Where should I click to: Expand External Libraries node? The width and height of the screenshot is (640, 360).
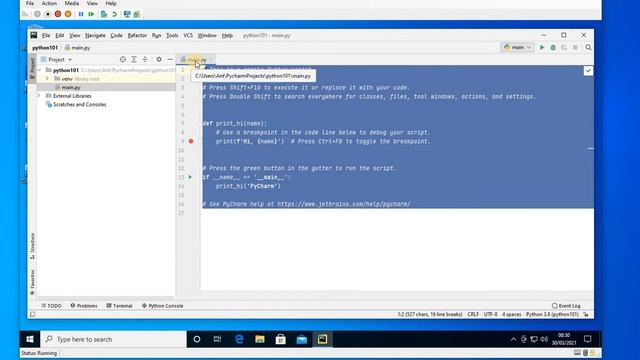click(39, 96)
